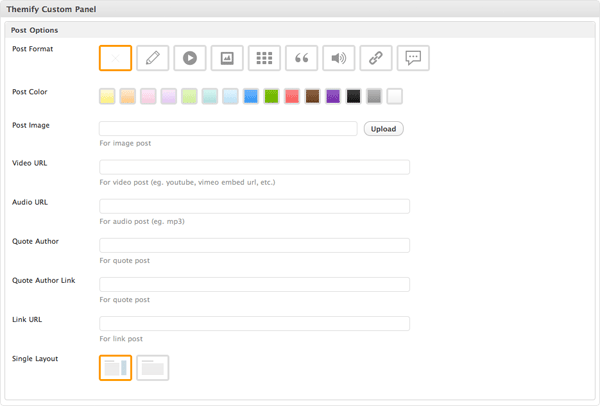The width and height of the screenshot is (600, 406).
Task: Click the Themify Custom Panel header
Action: pos(300,9)
